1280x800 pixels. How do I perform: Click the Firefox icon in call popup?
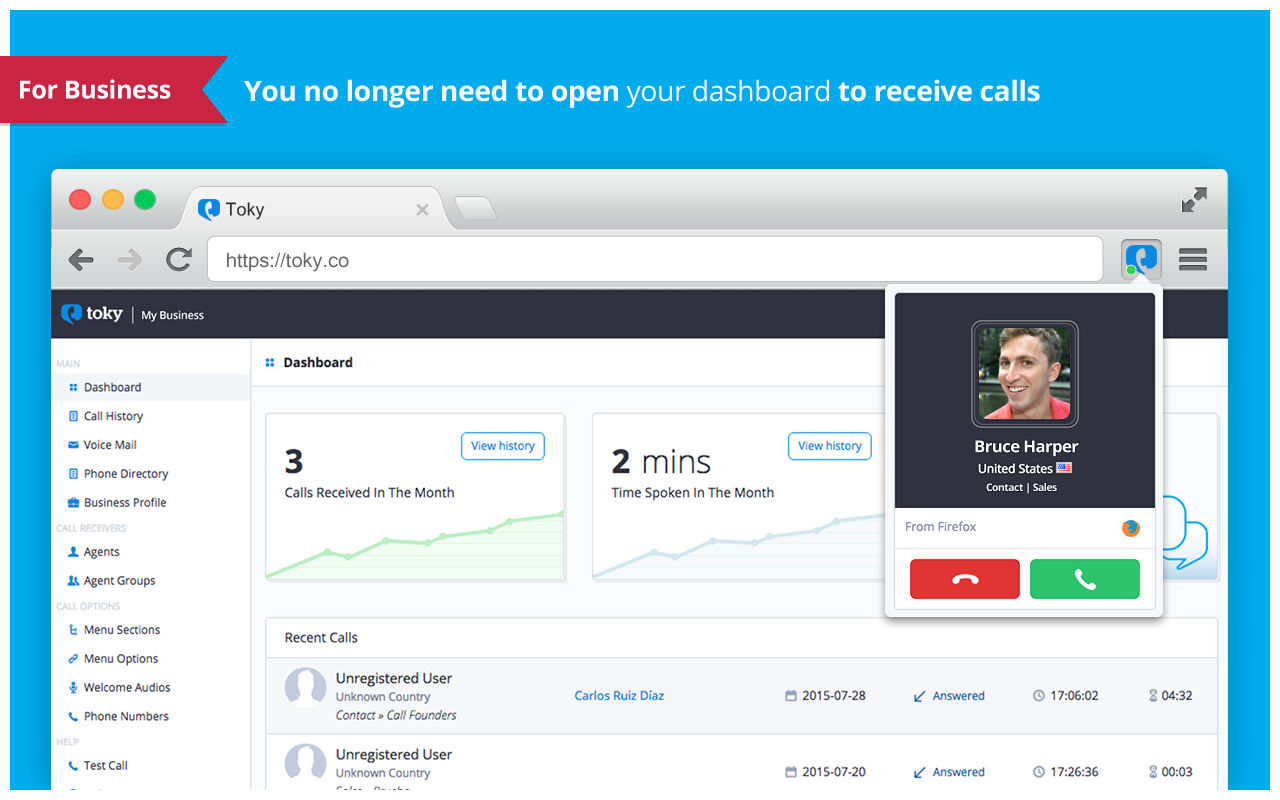(1130, 528)
